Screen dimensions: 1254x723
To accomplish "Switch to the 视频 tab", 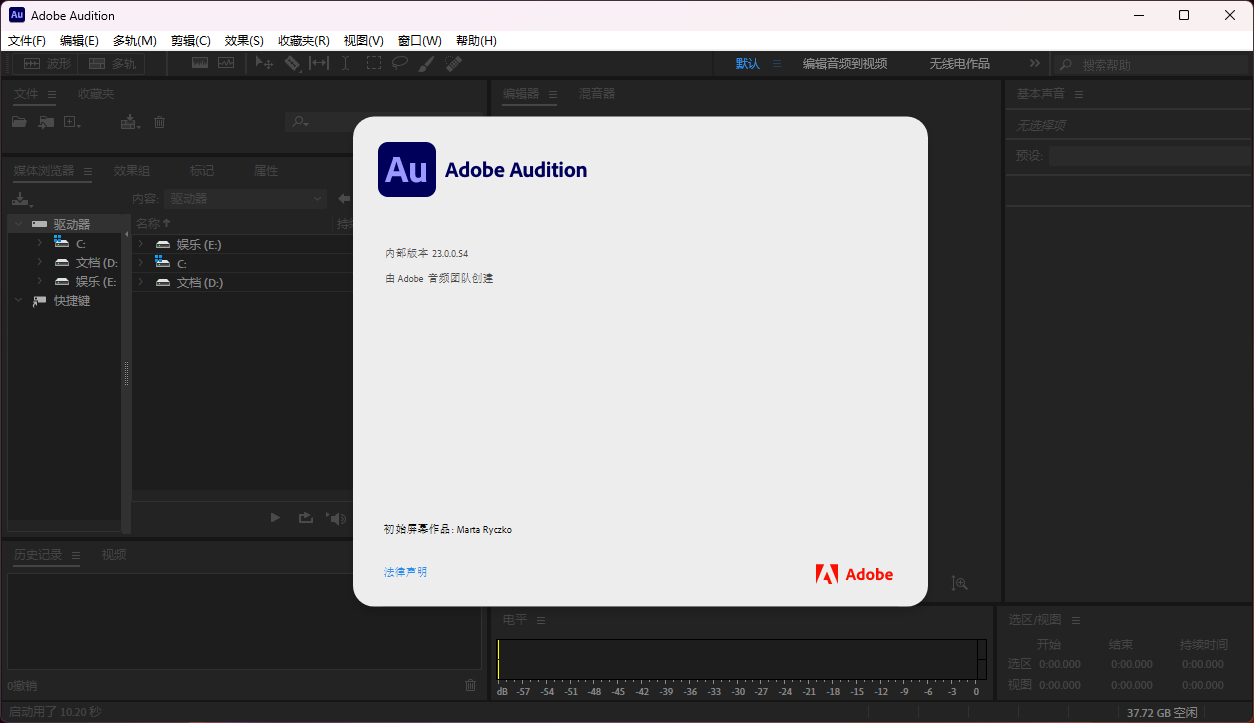I will (114, 555).
